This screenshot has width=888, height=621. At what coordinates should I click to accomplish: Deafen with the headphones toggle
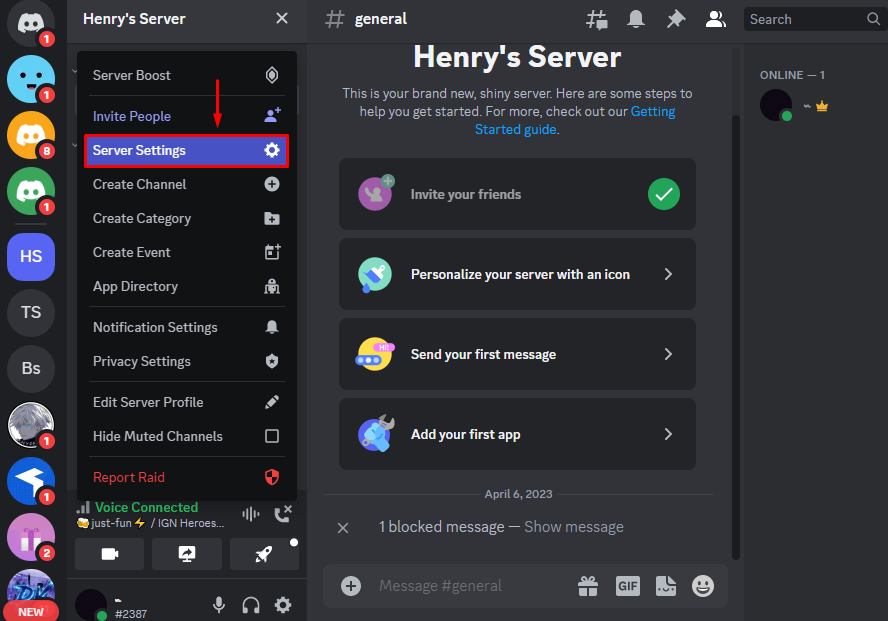pos(251,605)
